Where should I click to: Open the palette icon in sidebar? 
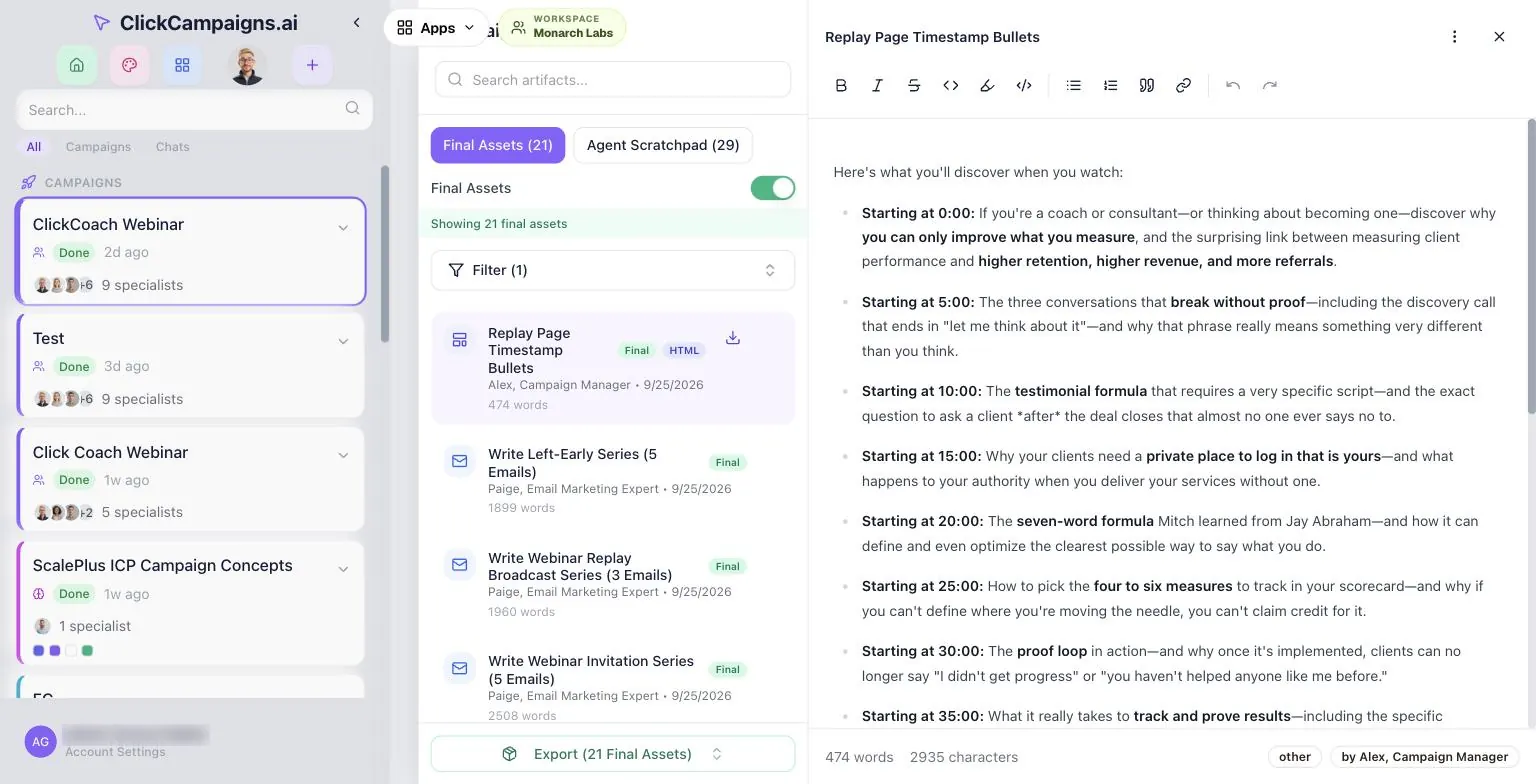(129, 65)
